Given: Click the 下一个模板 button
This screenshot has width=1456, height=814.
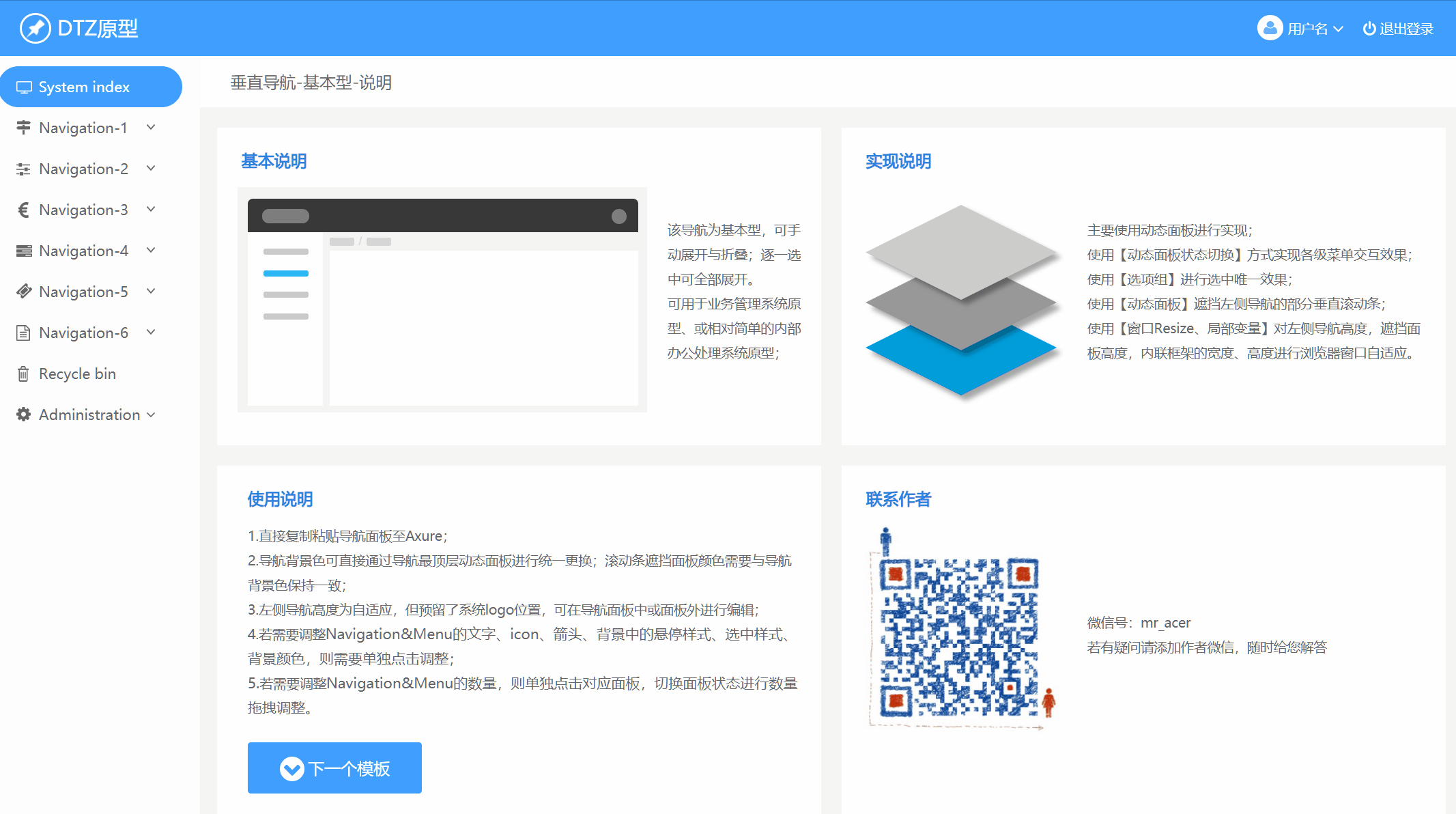Looking at the screenshot, I should click(334, 768).
